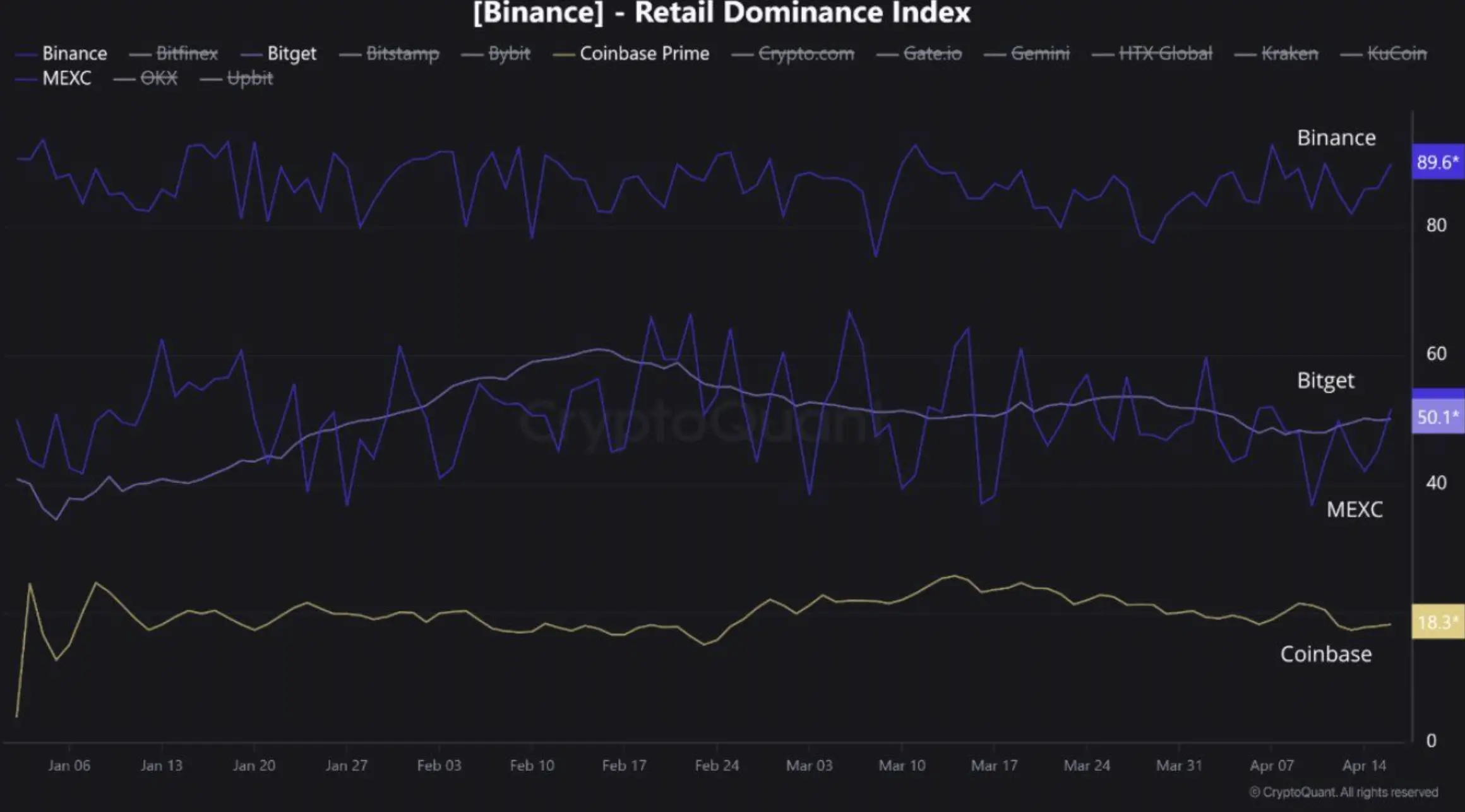The height and width of the screenshot is (812, 1465).
Task: Hide the MEXC legend series
Action: click(x=66, y=78)
